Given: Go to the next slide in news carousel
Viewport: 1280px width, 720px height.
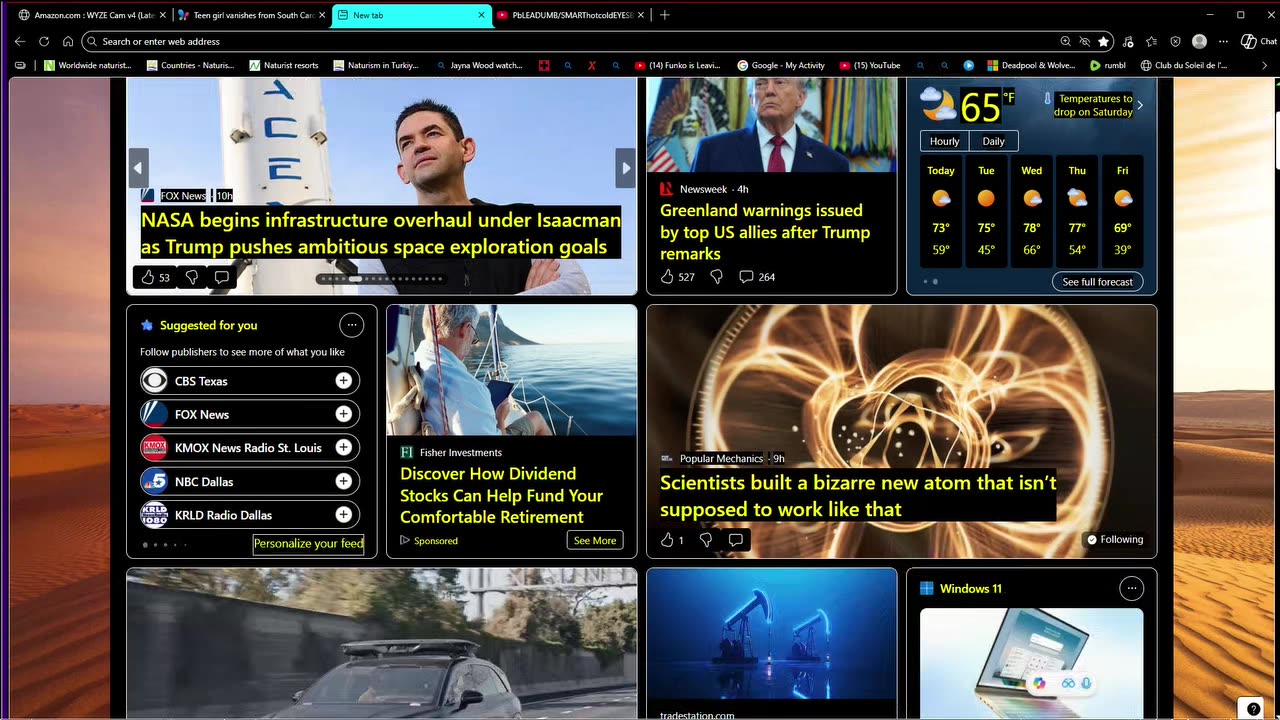Looking at the screenshot, I should 626,168.
